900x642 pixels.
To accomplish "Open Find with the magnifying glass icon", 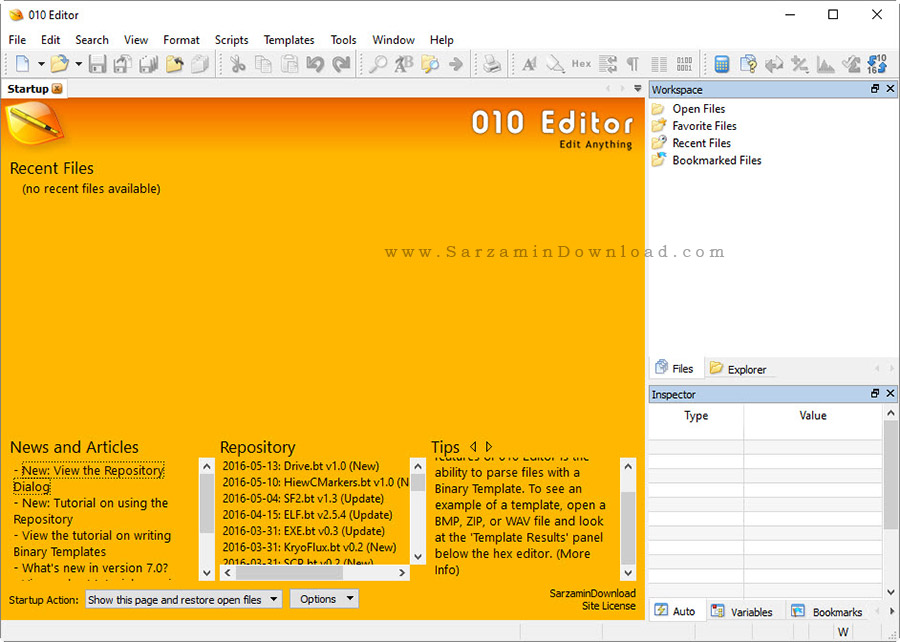I will (x=377, y=64).
